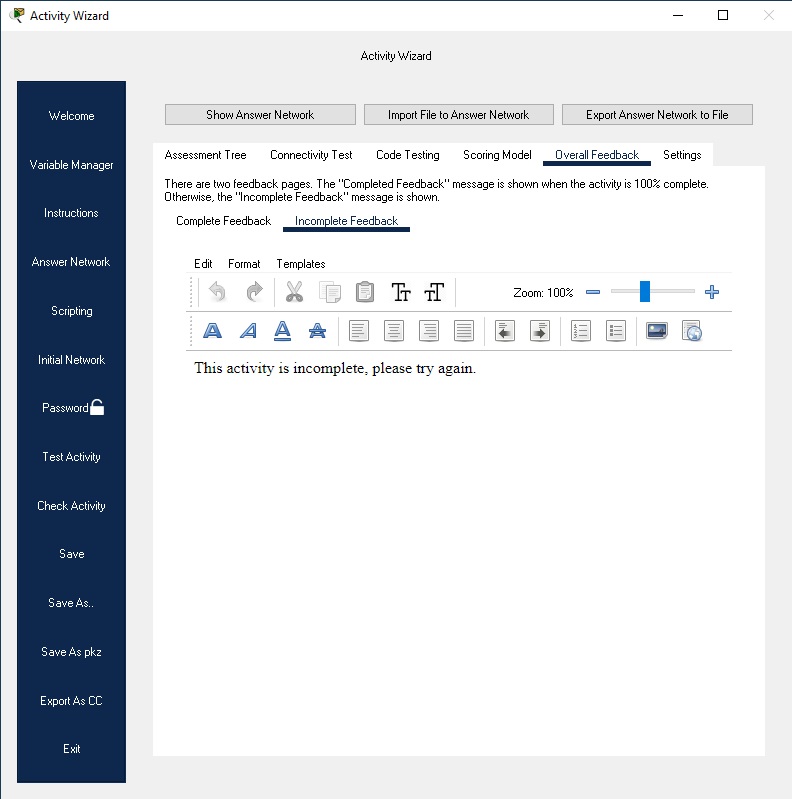Click the zoom in plus icon

pyautogui.click(x=712, y=292)
